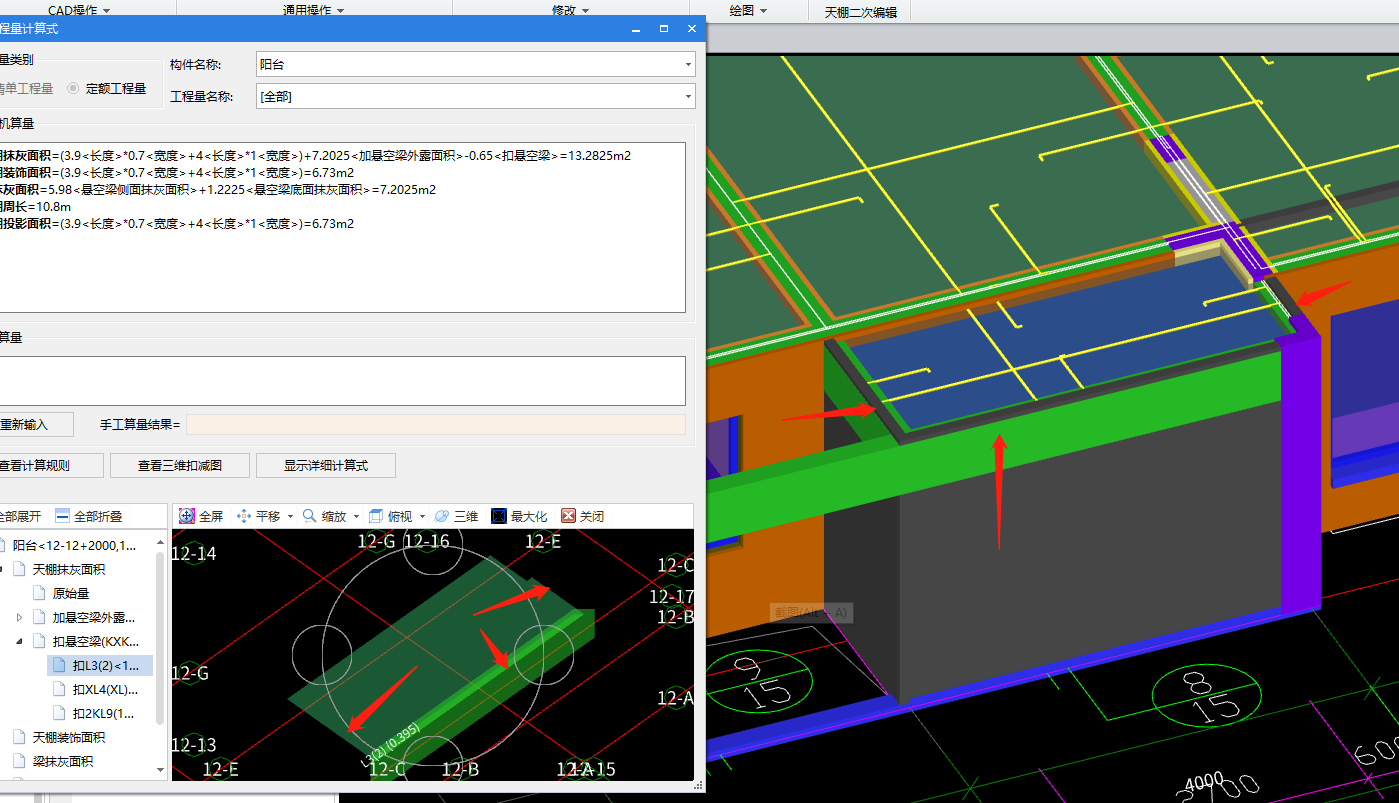Open the 天棚二次编辑 menu

tap(860, 12)
